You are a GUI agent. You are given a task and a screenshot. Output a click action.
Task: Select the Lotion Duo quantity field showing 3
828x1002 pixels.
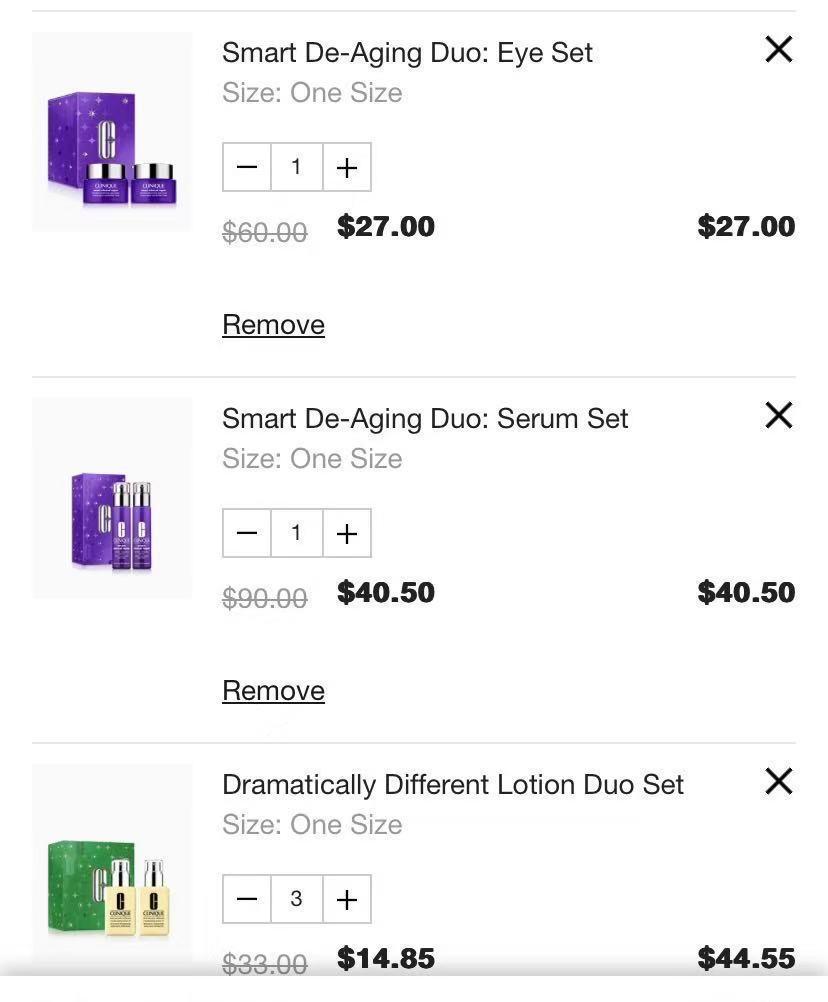click(x=296, y=899)
